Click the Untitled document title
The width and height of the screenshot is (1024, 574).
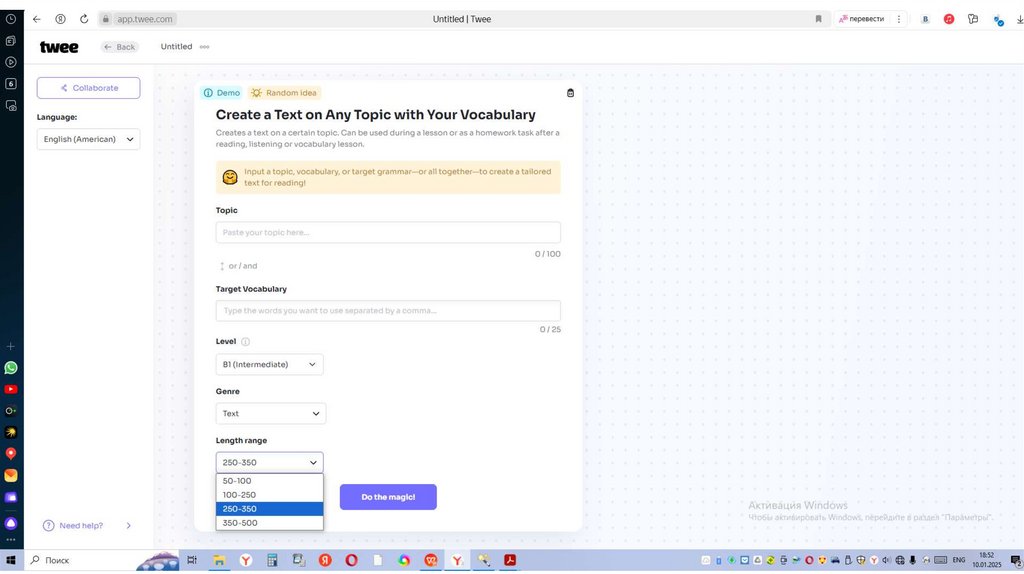(x=176, y=47)
